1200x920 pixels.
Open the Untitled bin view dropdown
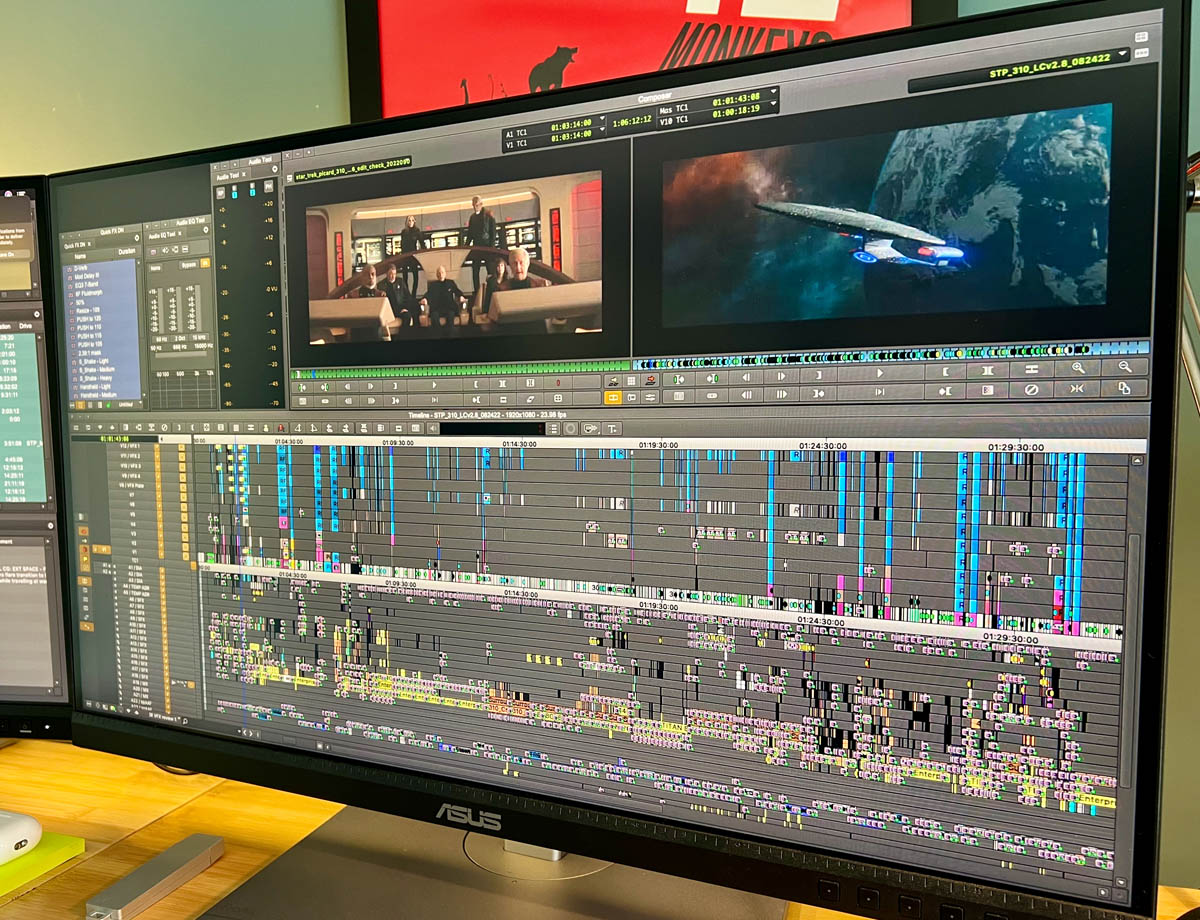tap(129, 404)
